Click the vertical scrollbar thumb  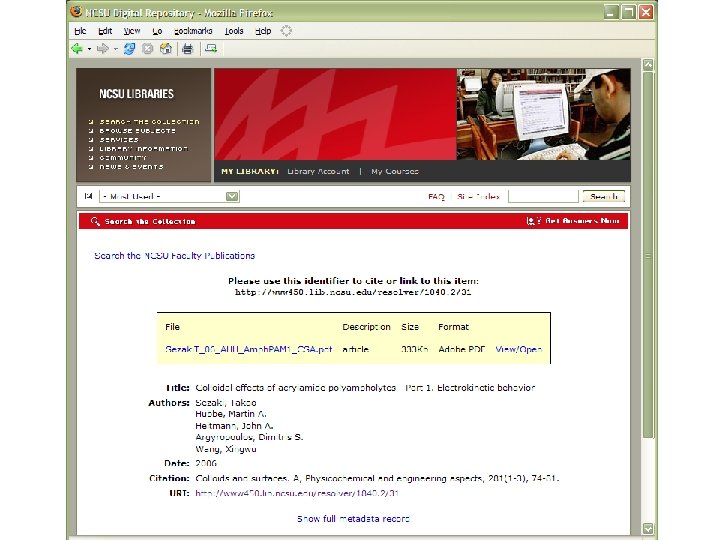click(x=648, y=255)
